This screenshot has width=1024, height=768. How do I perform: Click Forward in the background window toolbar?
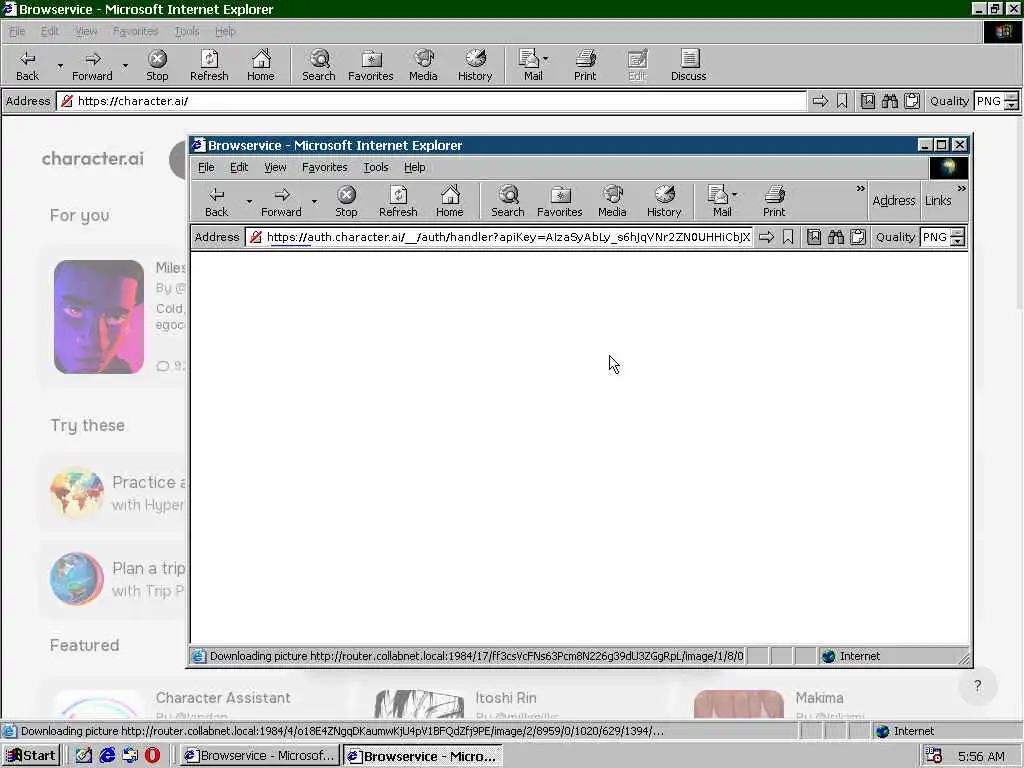point(92,65)
